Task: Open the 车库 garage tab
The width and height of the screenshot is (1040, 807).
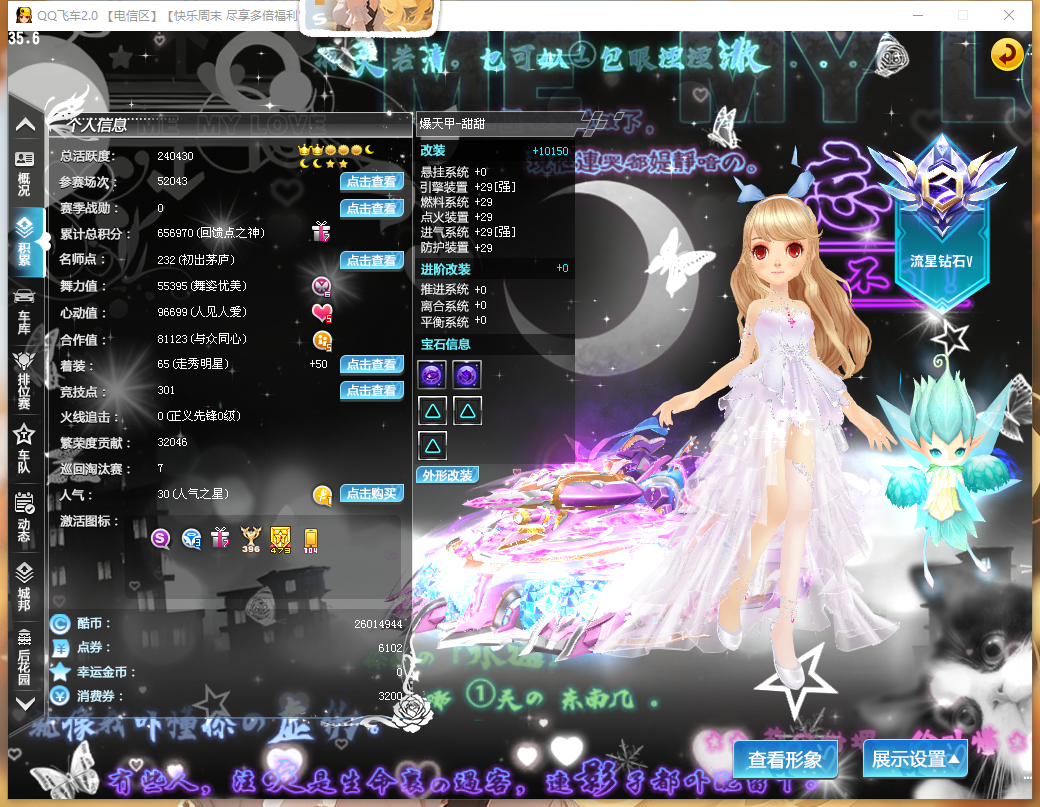Action: pos(24,312)
